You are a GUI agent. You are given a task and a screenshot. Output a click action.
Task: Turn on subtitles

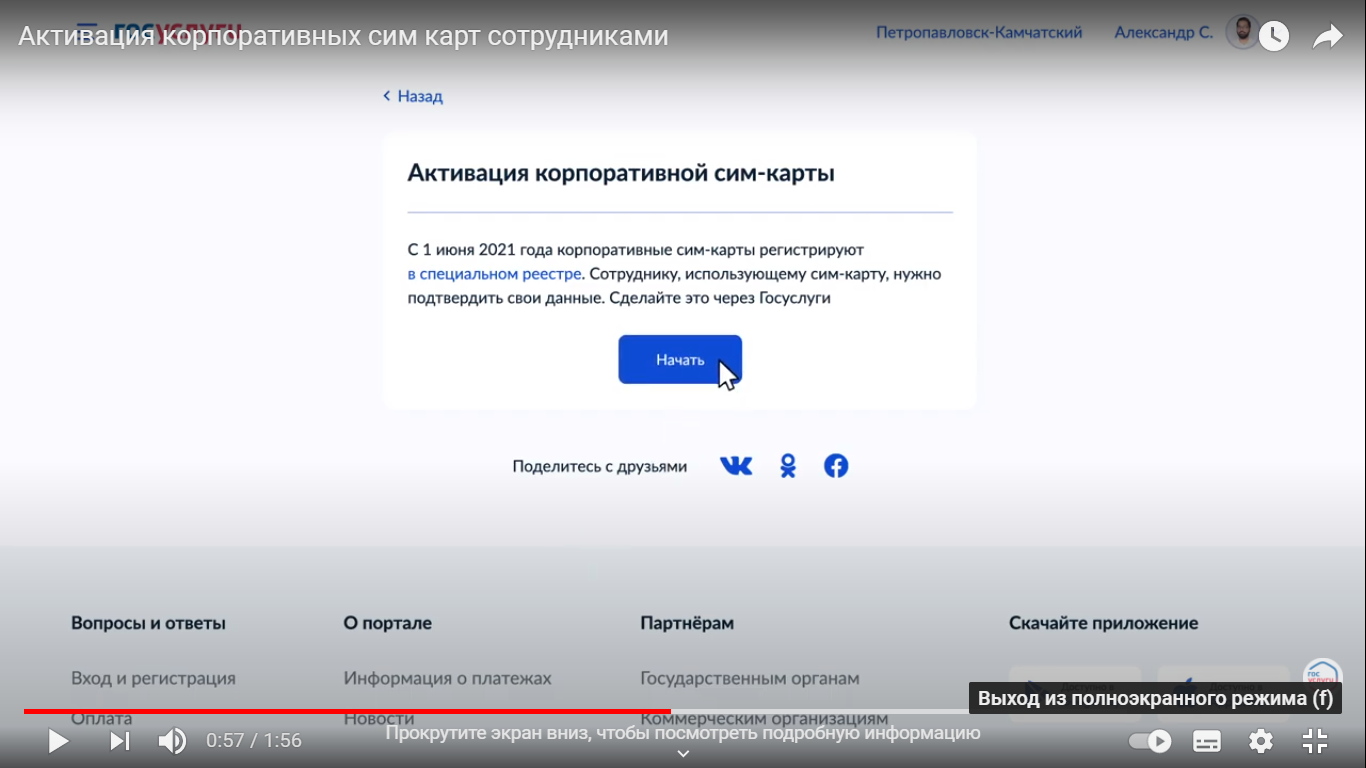click(1207, 741)
